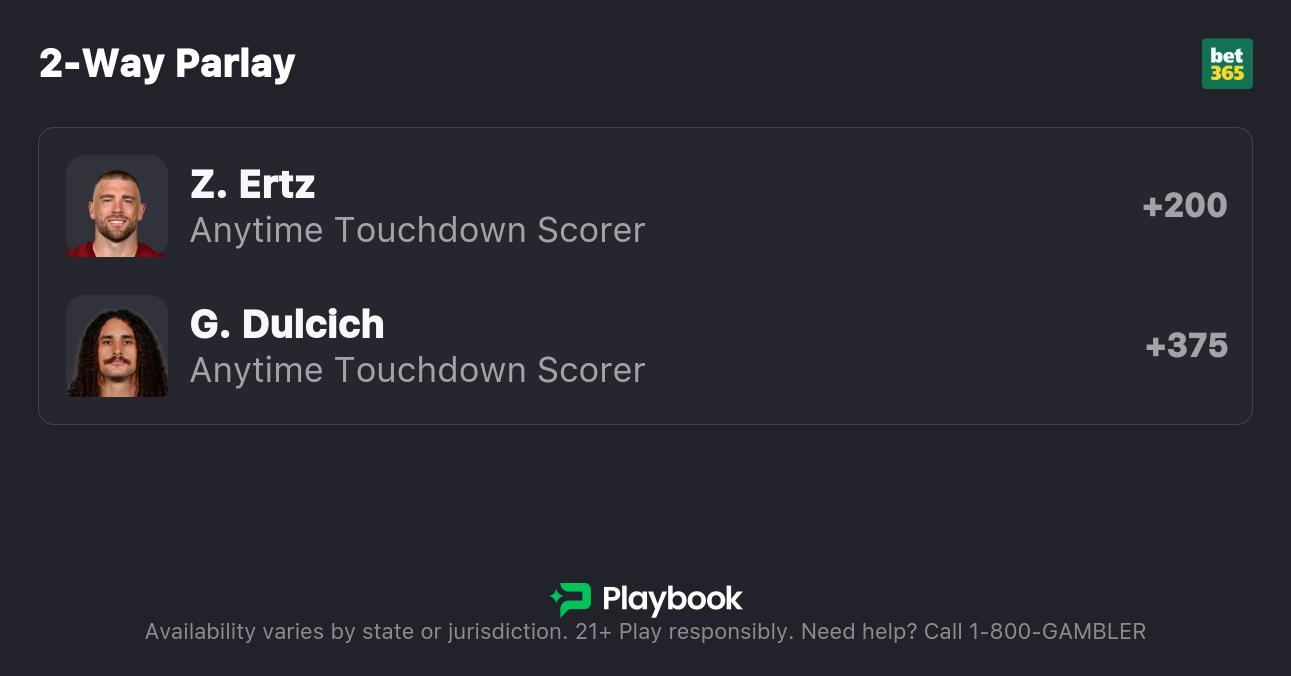This screenshot has width=1291, height=676.
Task: Click the white bet text in the logo
Action: pos(1226,56)
